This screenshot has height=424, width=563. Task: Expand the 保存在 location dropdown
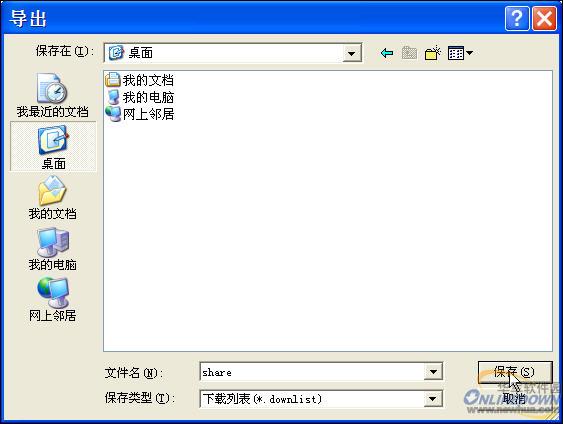[x=352, y=54]
